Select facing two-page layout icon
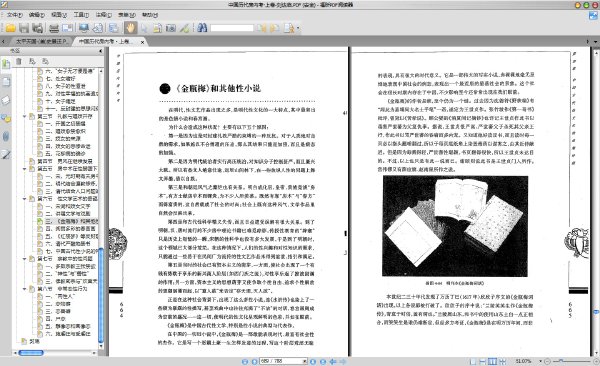The height and width of the screenshot is (366, 600). coord(492,361)
